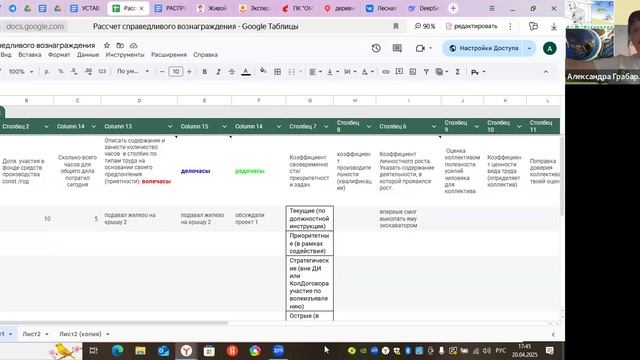Click the font size field showing 10

[176, 72]
